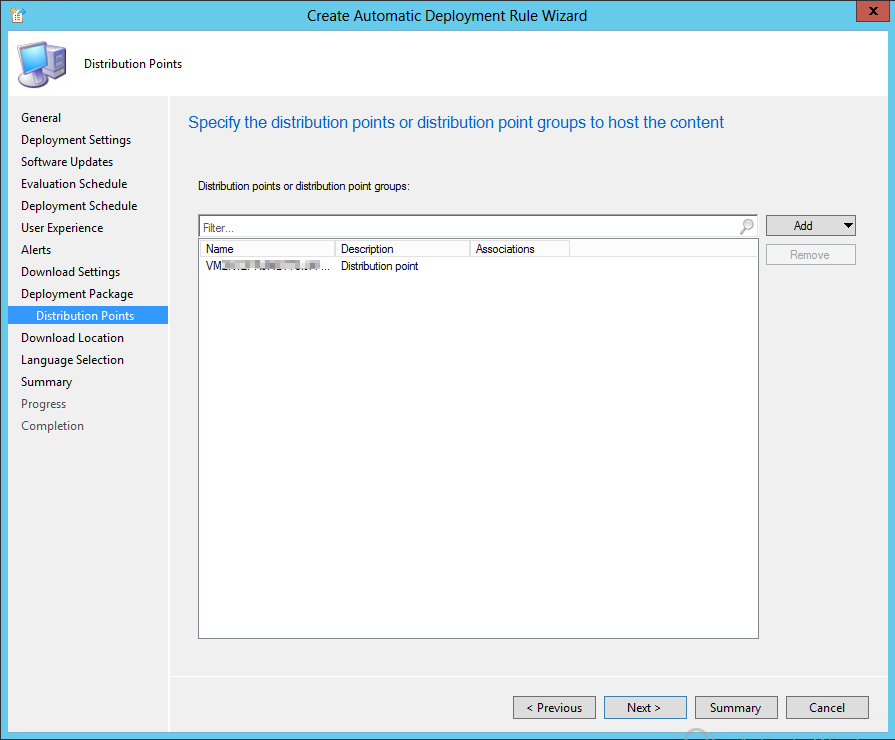
Task: Open the Deployment Package page
Action: point(77,294)
